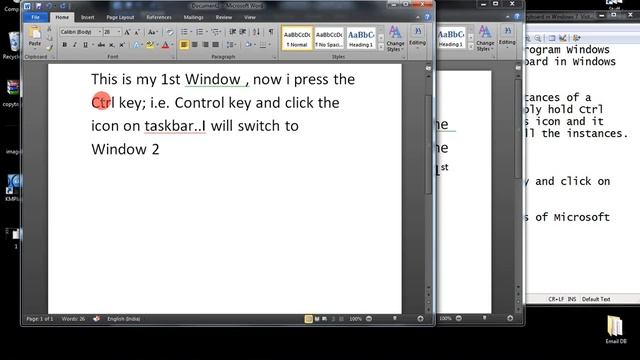Minimize ribbon chevron in front Word window
Image resolution: width=640 pixels, height=360 pixels.
(x=418, y=17)
